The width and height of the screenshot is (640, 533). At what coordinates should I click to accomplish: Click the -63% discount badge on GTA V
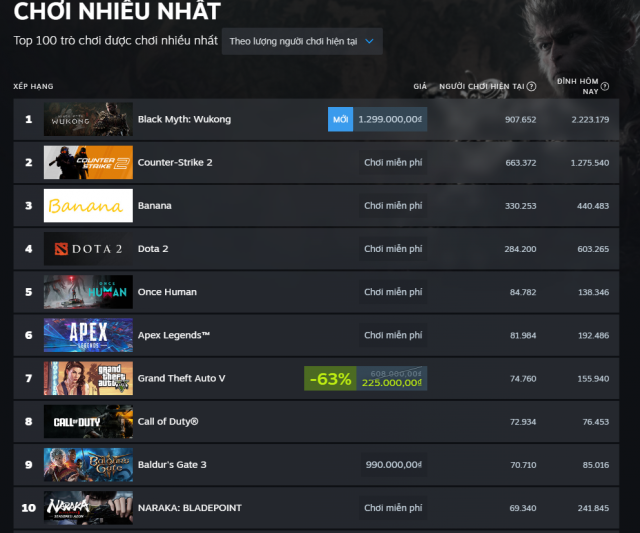coord(330,378)
